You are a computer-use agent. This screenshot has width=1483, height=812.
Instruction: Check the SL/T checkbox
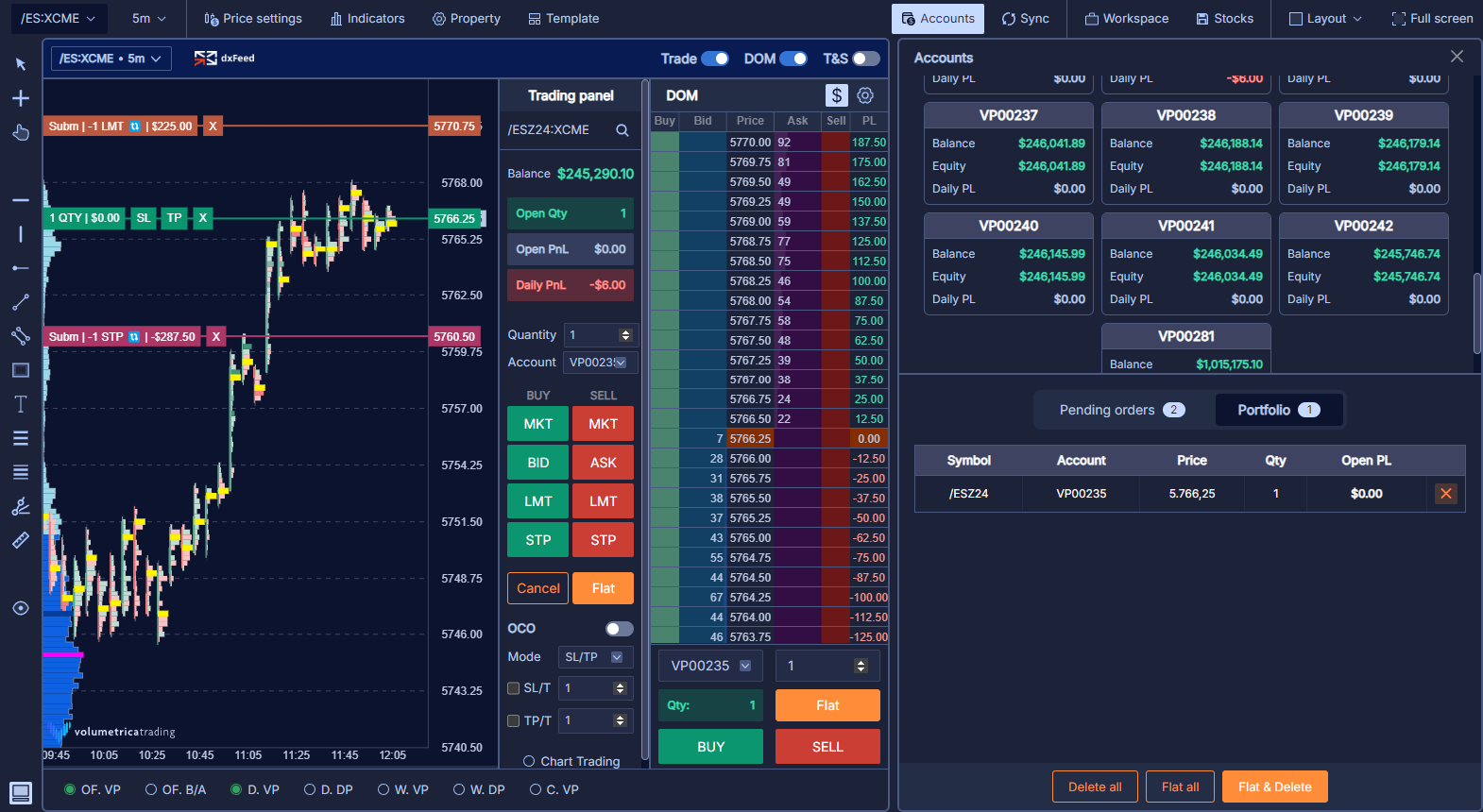pos(514,688)
